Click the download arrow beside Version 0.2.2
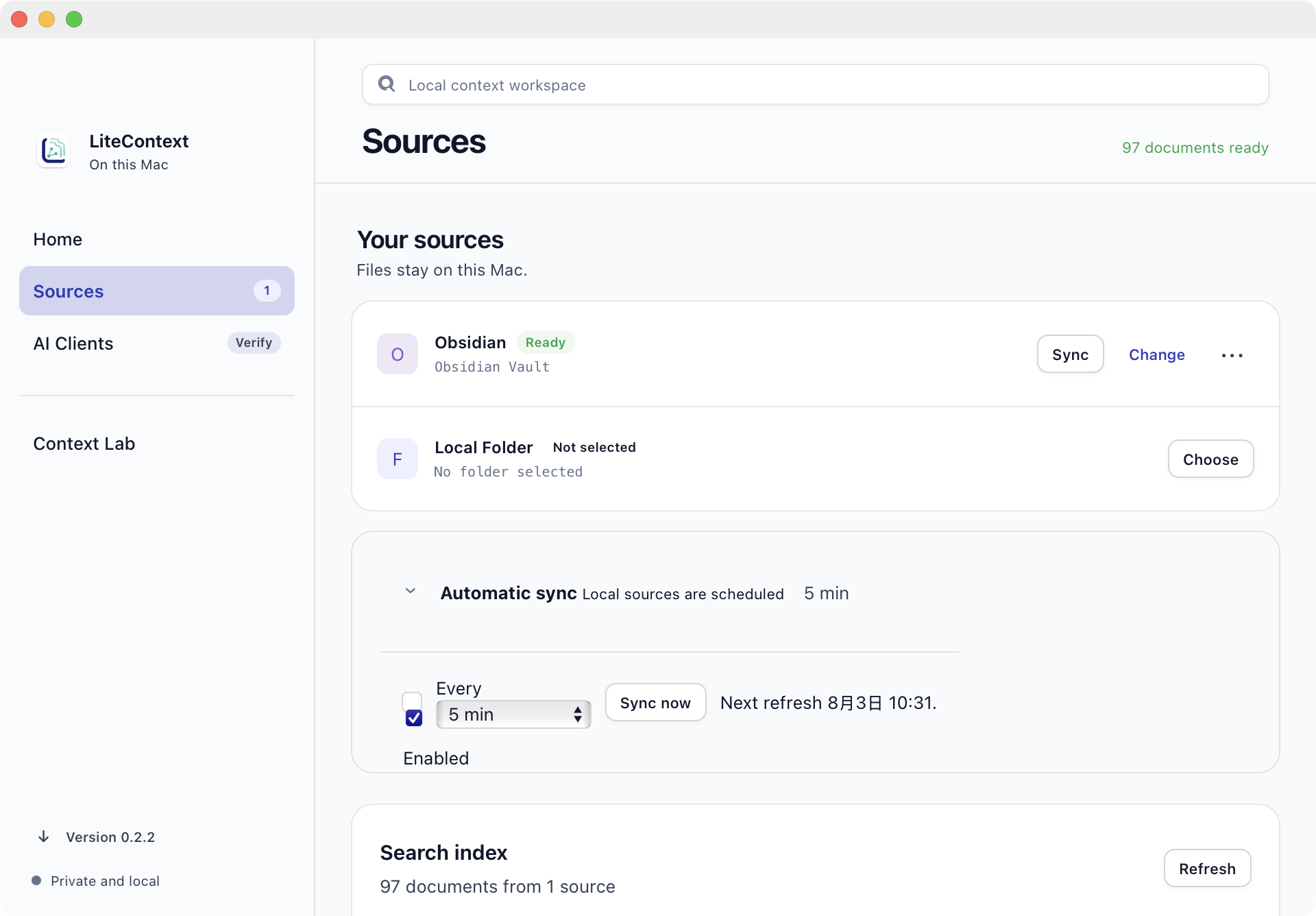This screenshot has width=1316, height=916. coord(44,836)
